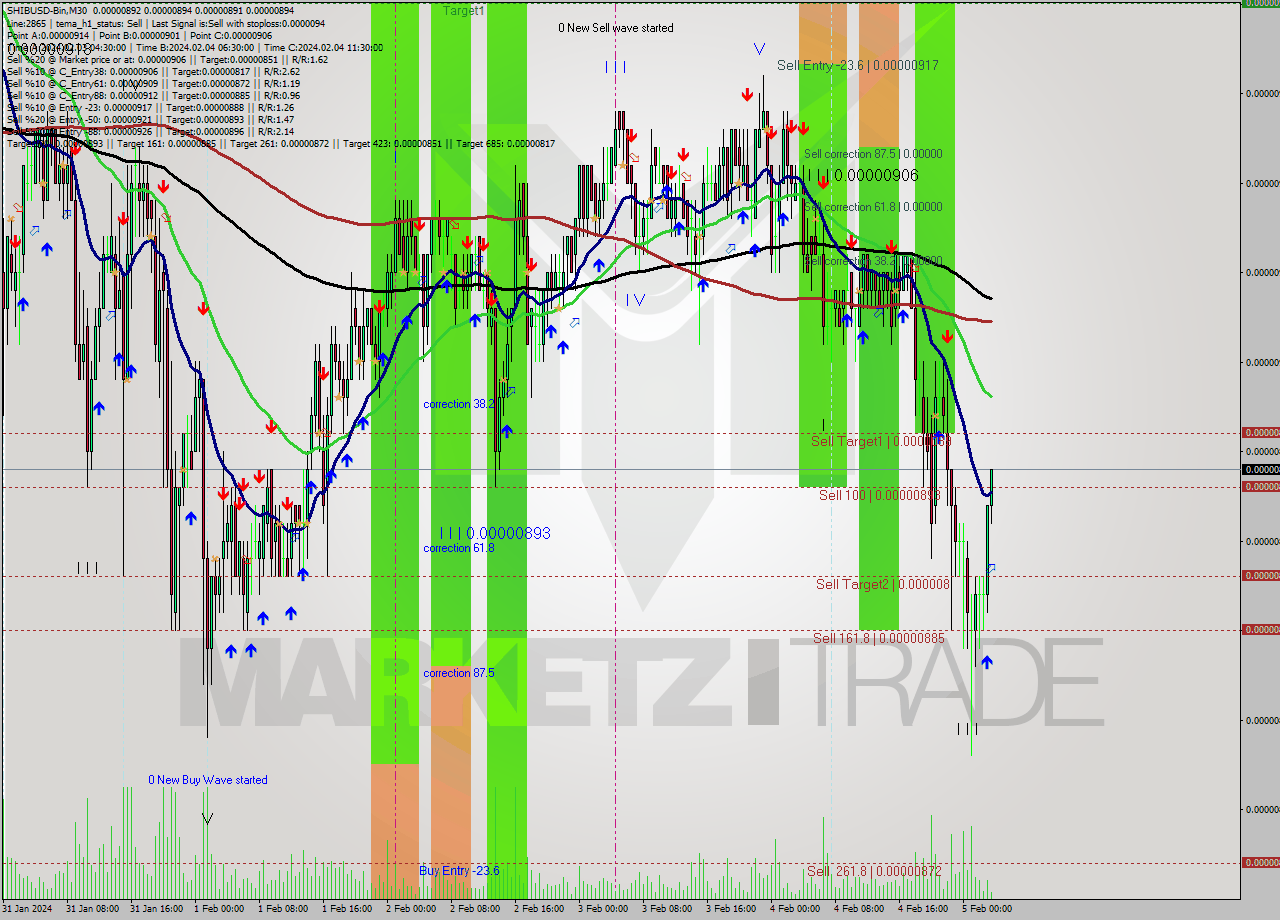
Task: Select the '0 New Buy Wave started' label
Action: (208, 780)
